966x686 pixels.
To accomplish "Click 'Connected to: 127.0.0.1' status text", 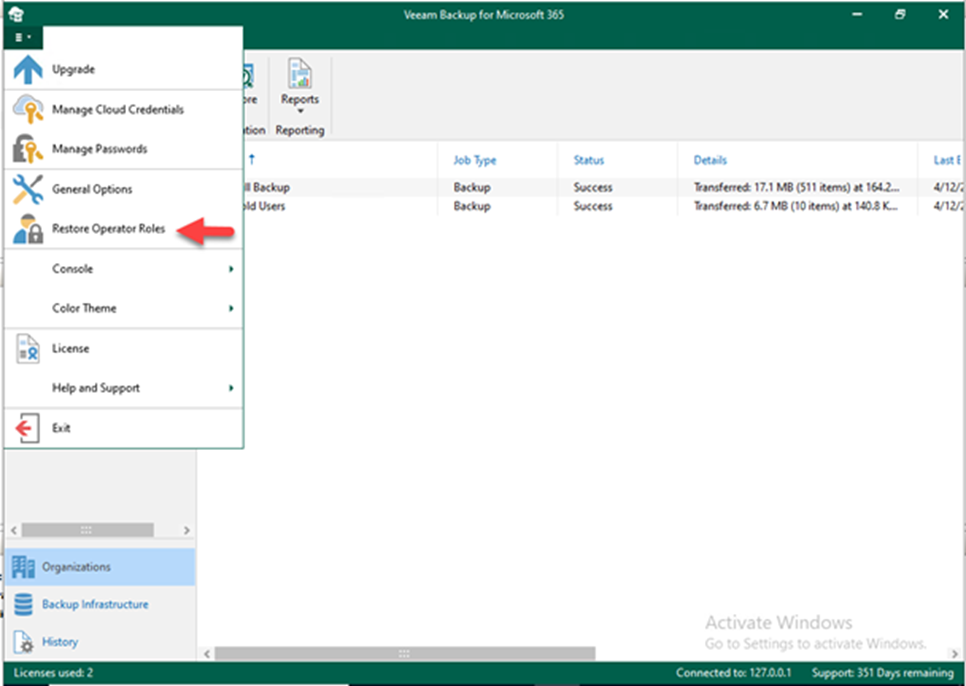I will pos(734,672).
